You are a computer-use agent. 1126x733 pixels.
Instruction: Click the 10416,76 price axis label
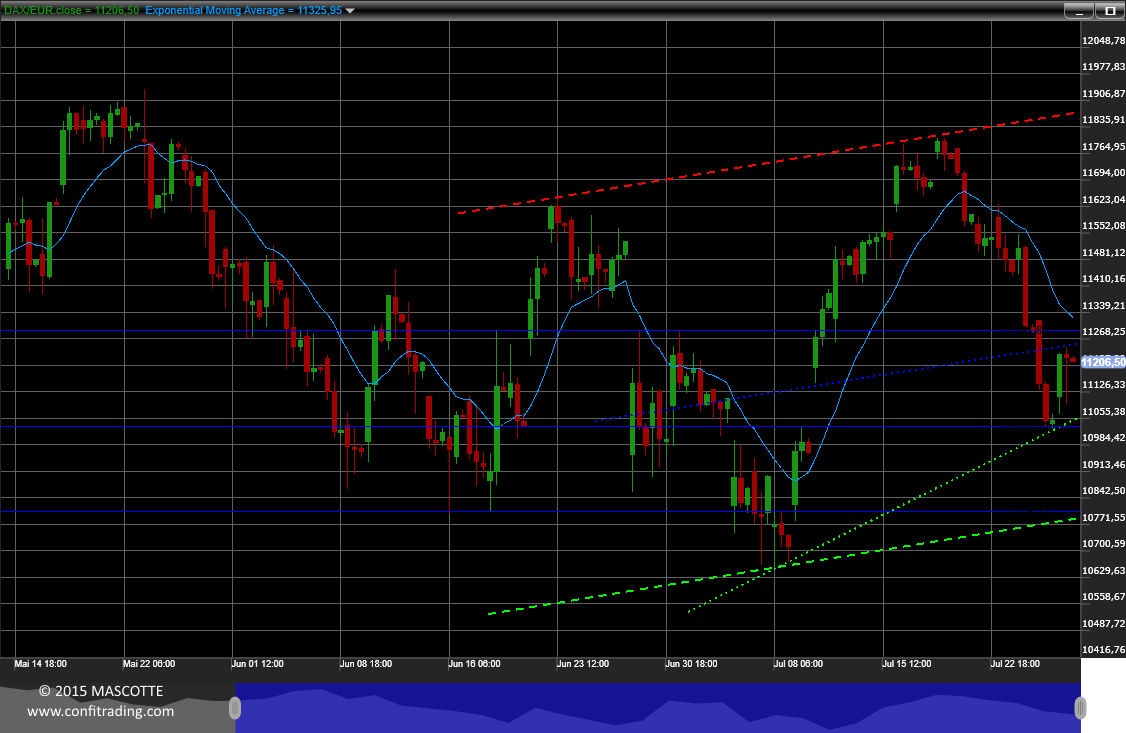[1103, 650]
